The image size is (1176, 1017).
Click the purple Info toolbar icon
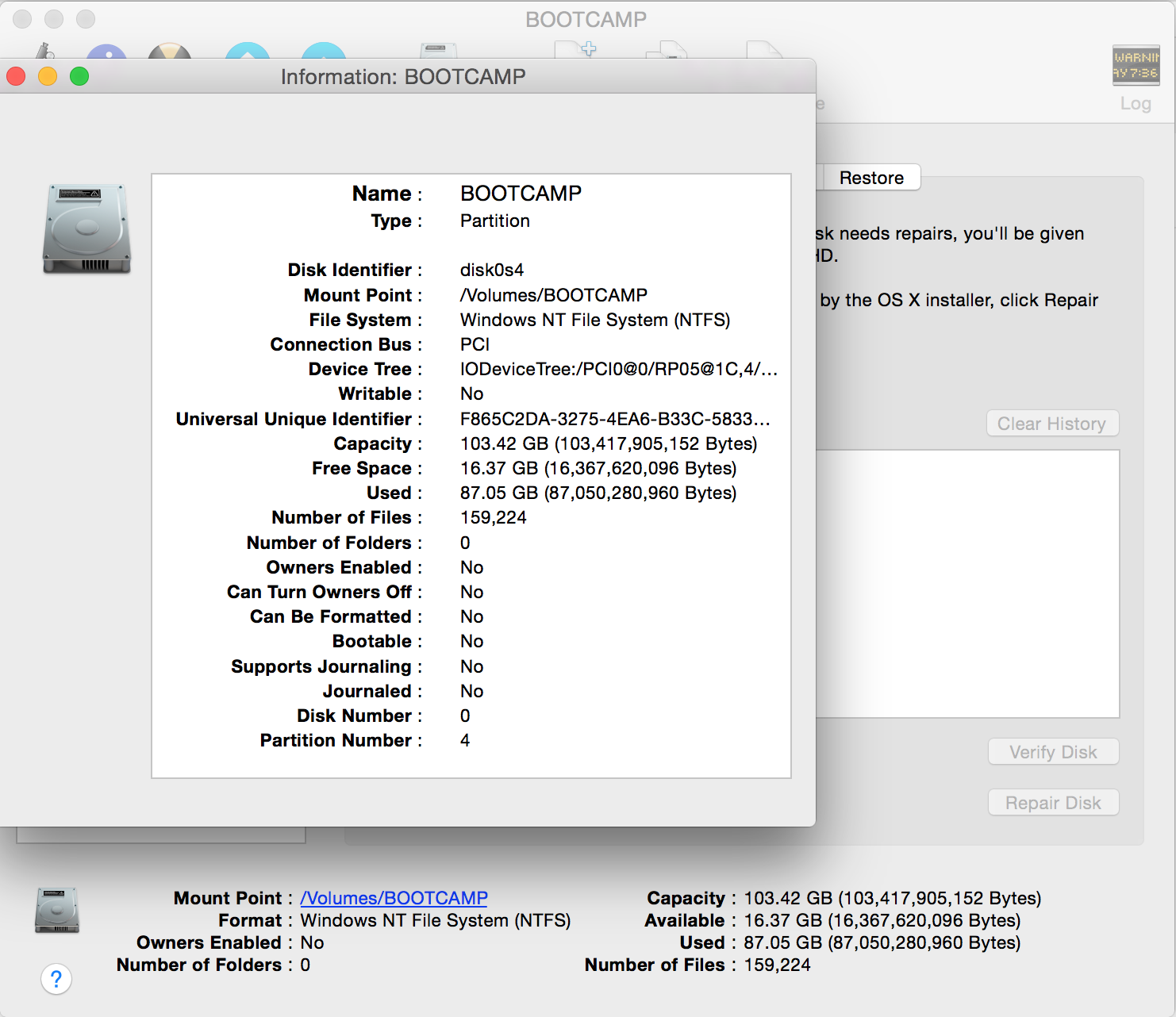106,52
